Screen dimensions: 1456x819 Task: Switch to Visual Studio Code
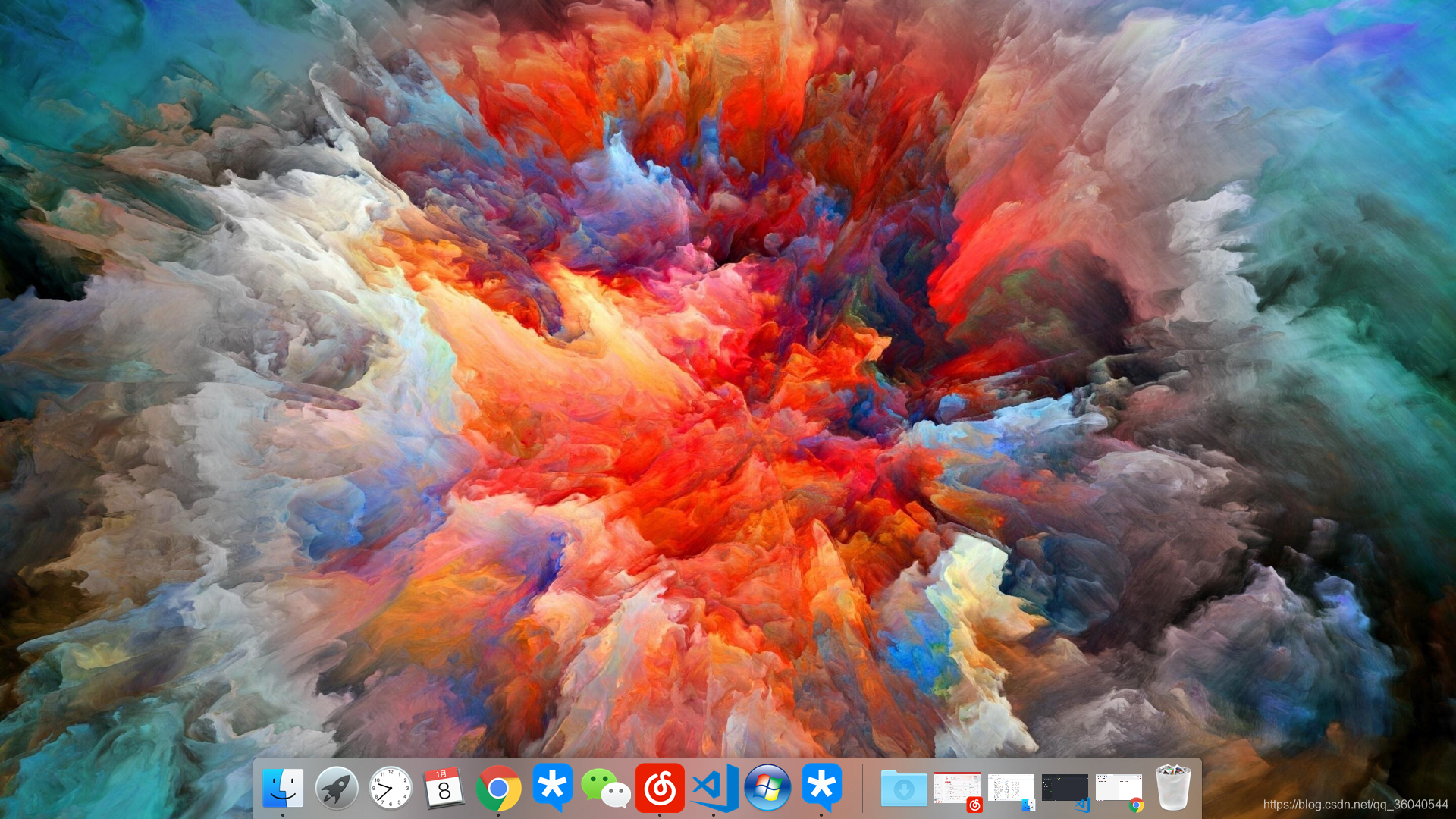714,788
